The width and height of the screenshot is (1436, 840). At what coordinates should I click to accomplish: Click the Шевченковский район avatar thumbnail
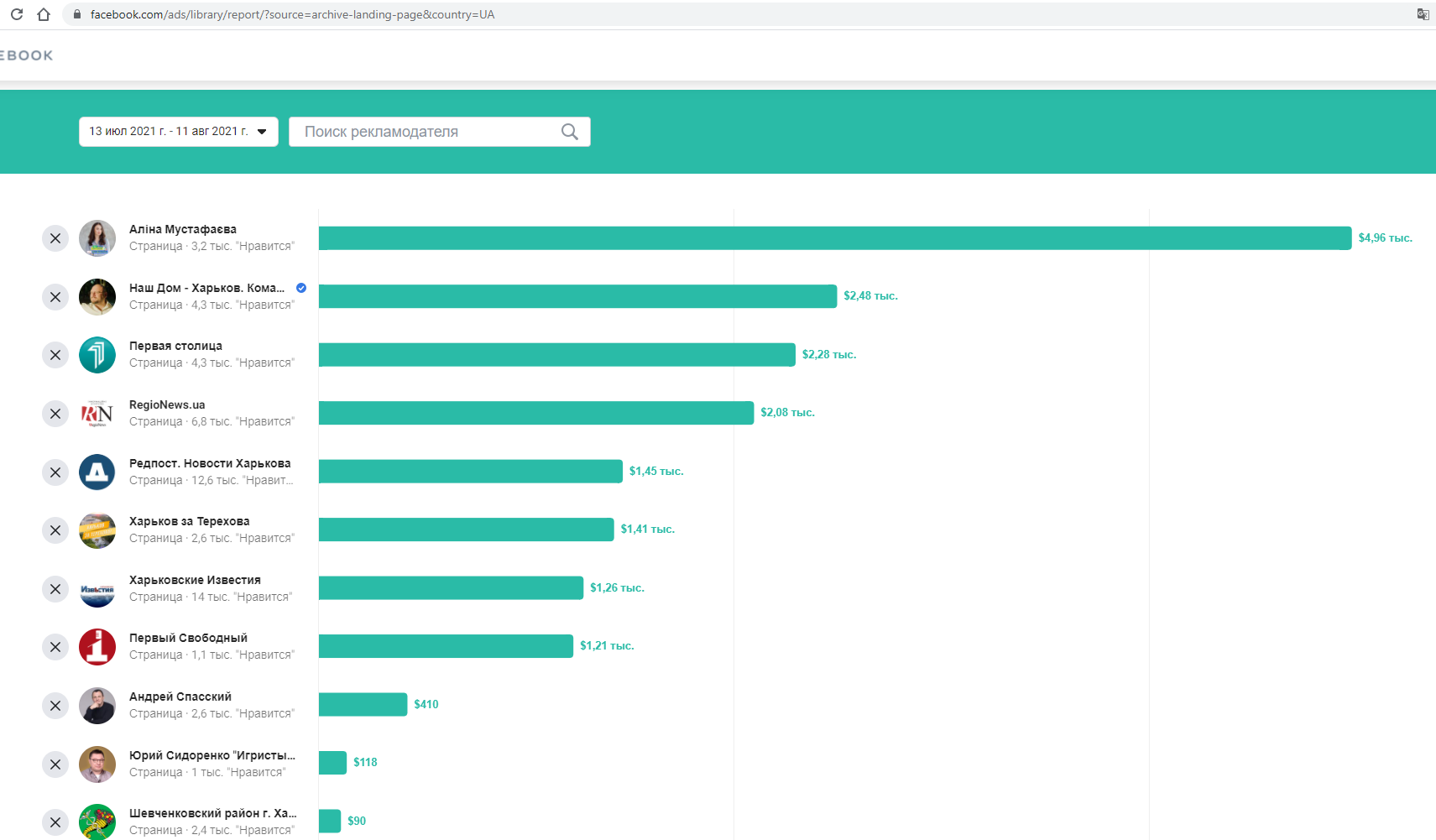(97, 822)
